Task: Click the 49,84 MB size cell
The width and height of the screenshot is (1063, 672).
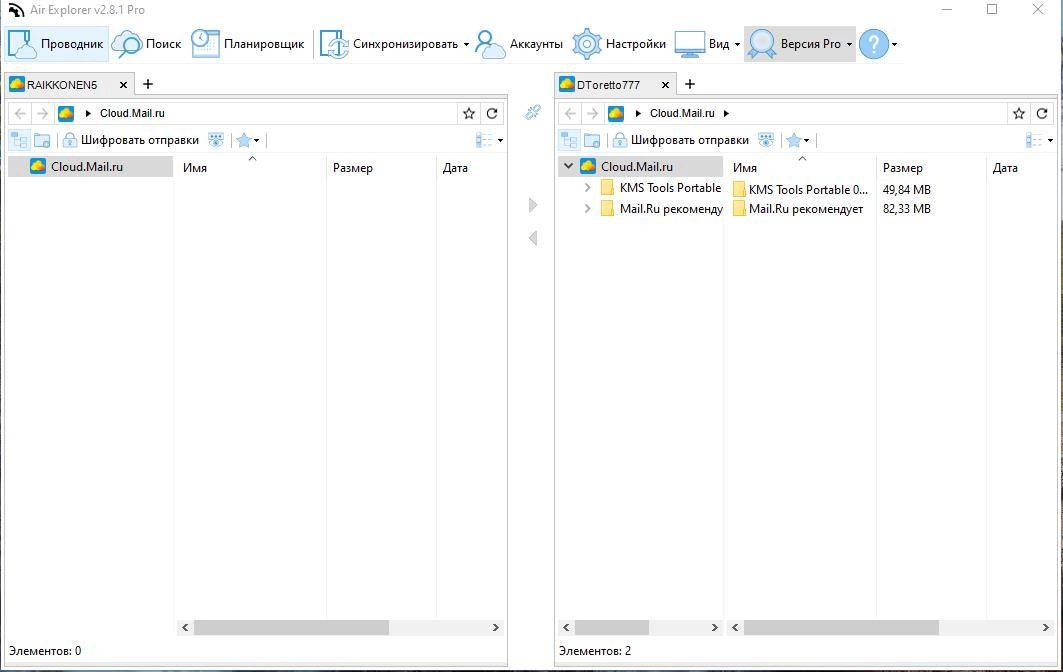Action: coord(906,190)
